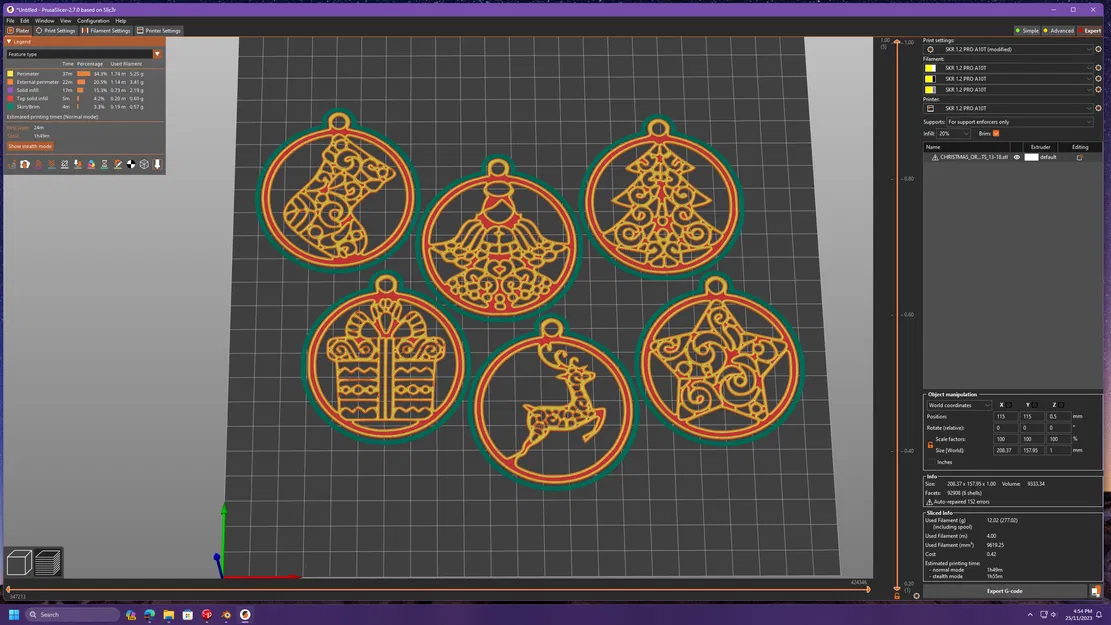Switch to Printer Settings tab

159,30
